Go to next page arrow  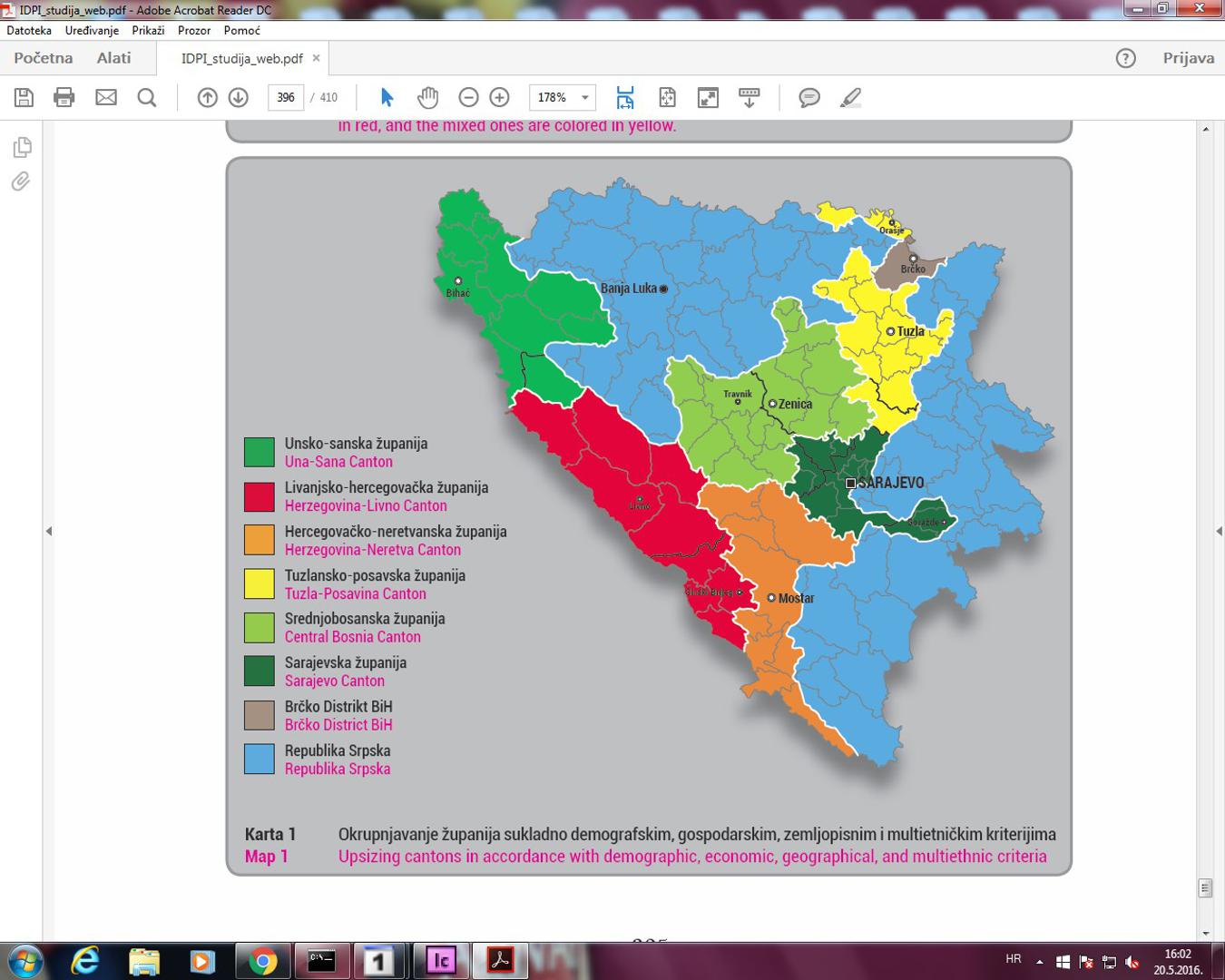click(239, 97)
